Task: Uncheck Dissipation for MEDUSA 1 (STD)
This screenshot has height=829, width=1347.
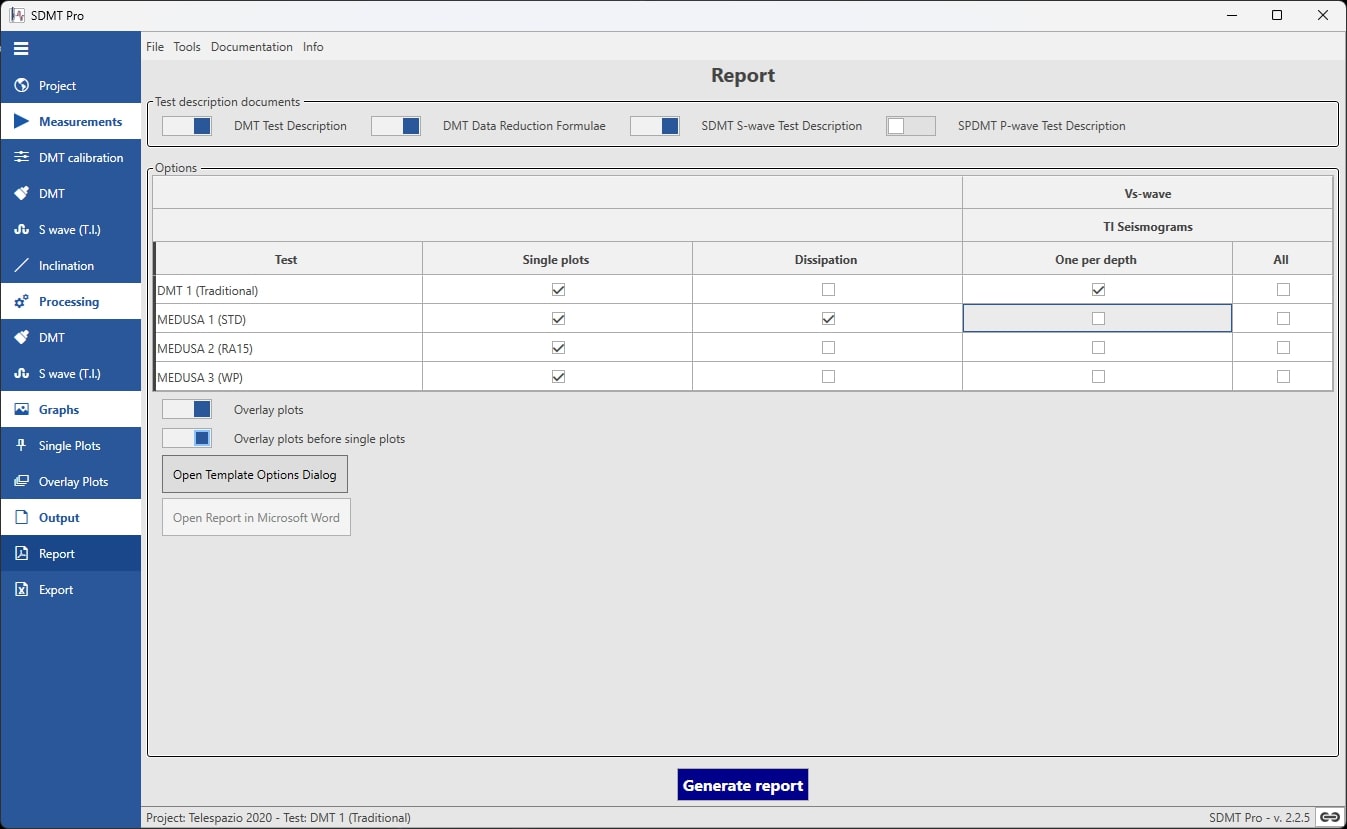Action: point(828,319)
